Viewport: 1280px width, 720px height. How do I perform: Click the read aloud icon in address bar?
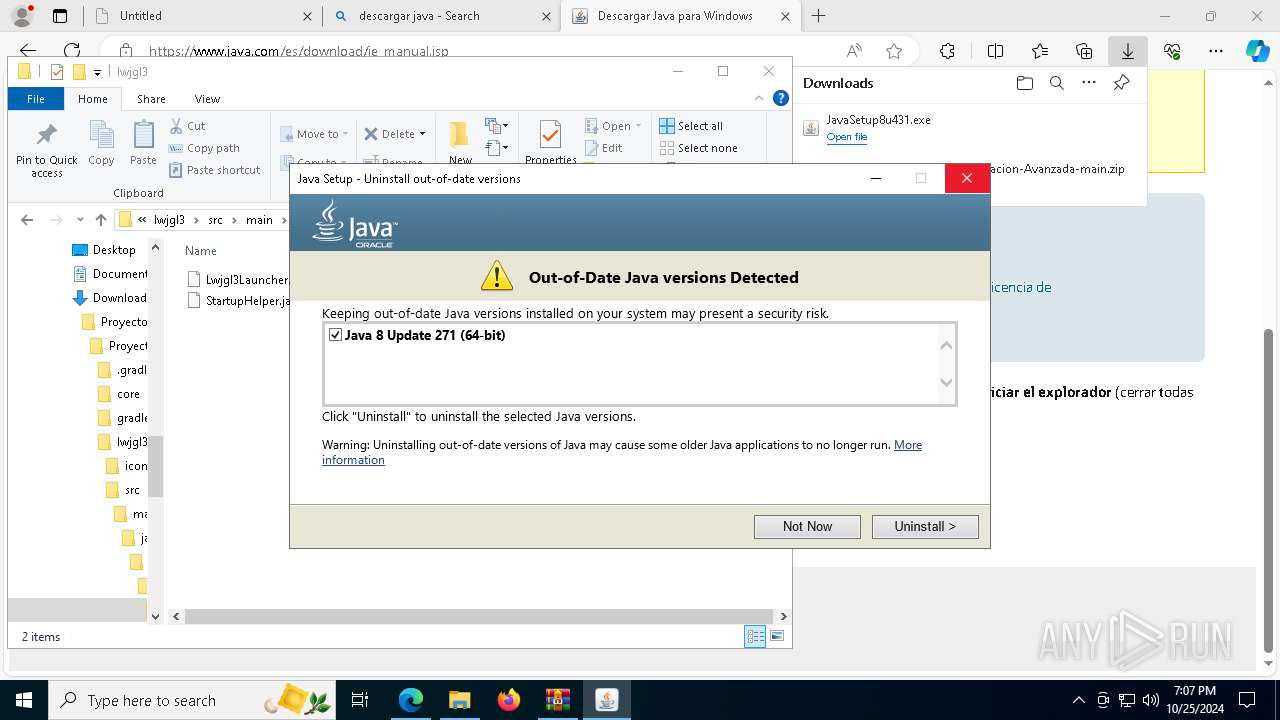[x=854, y=51]
